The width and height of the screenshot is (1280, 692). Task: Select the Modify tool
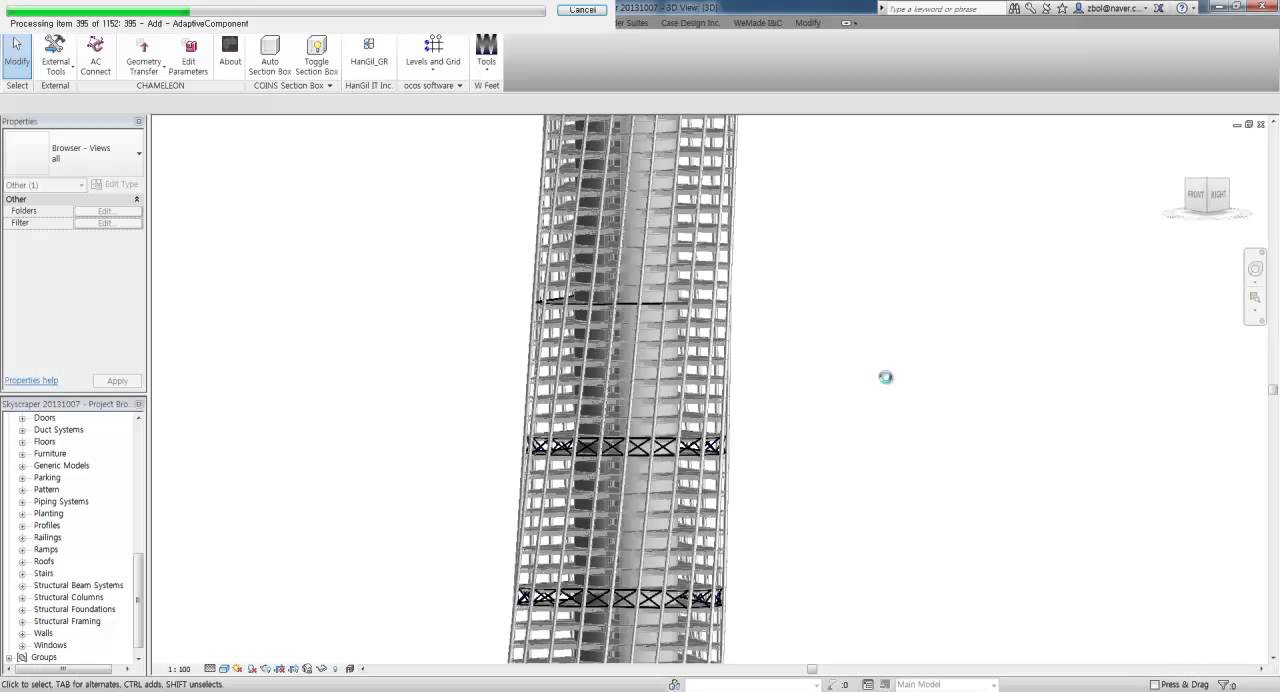click(x=17, y=54)
